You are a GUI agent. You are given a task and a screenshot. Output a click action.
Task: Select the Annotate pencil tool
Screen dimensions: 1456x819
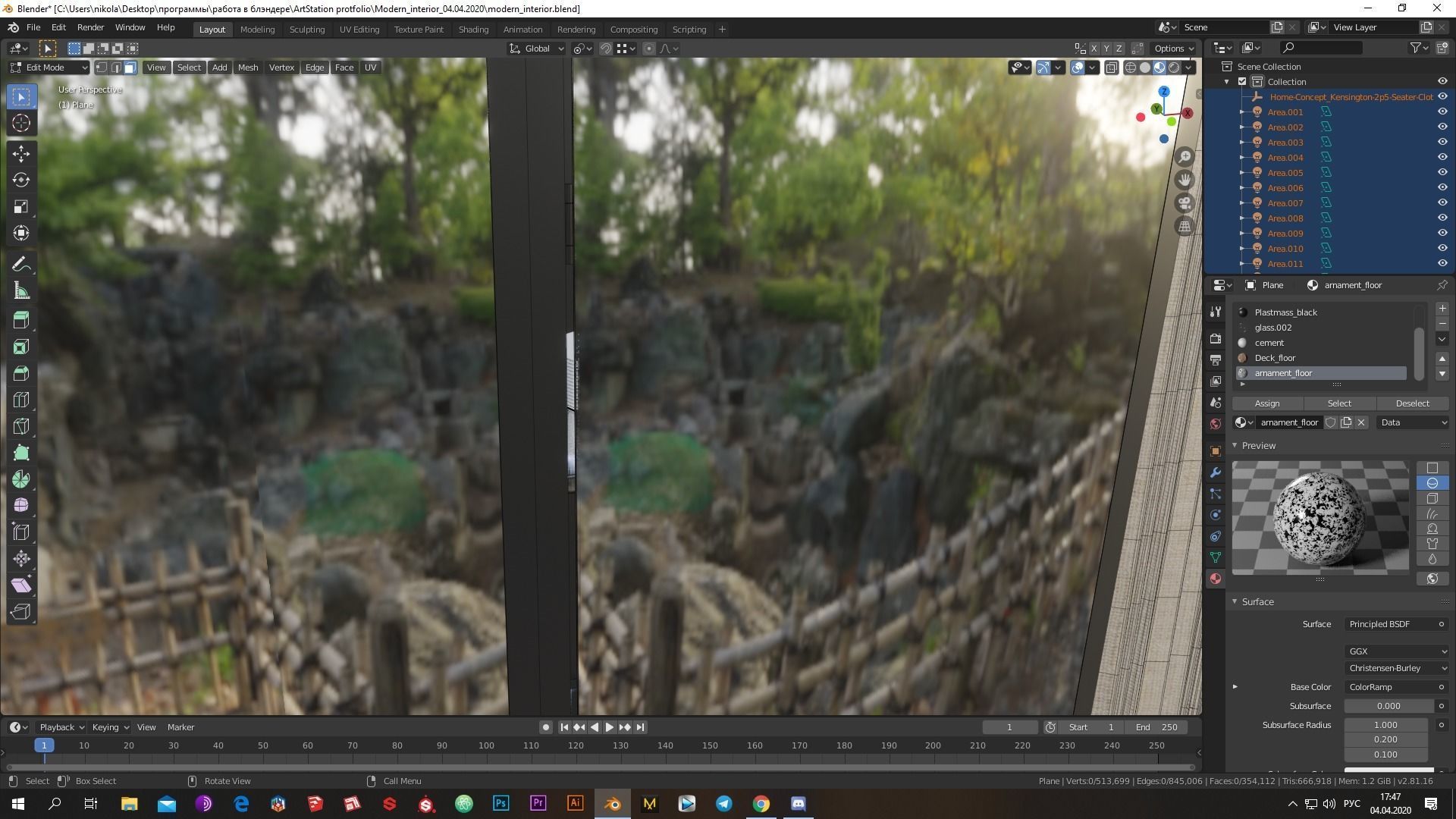[x=21, y=264]
